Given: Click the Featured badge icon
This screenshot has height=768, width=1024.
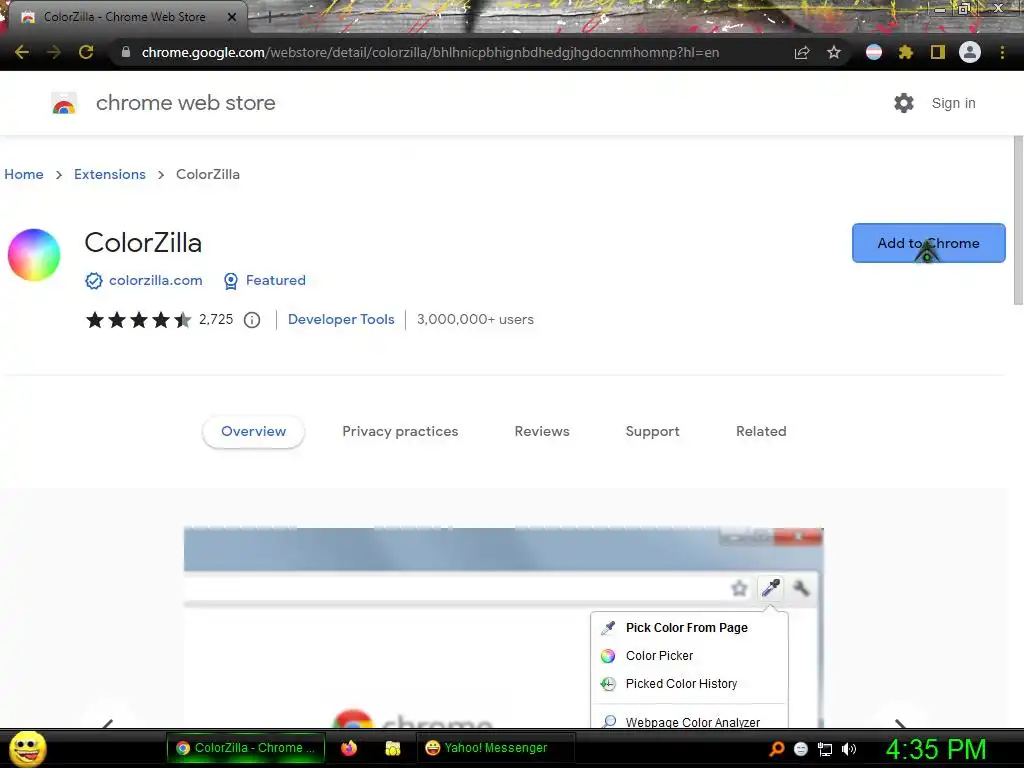Looking at the screenshot, I should [231, 281].
